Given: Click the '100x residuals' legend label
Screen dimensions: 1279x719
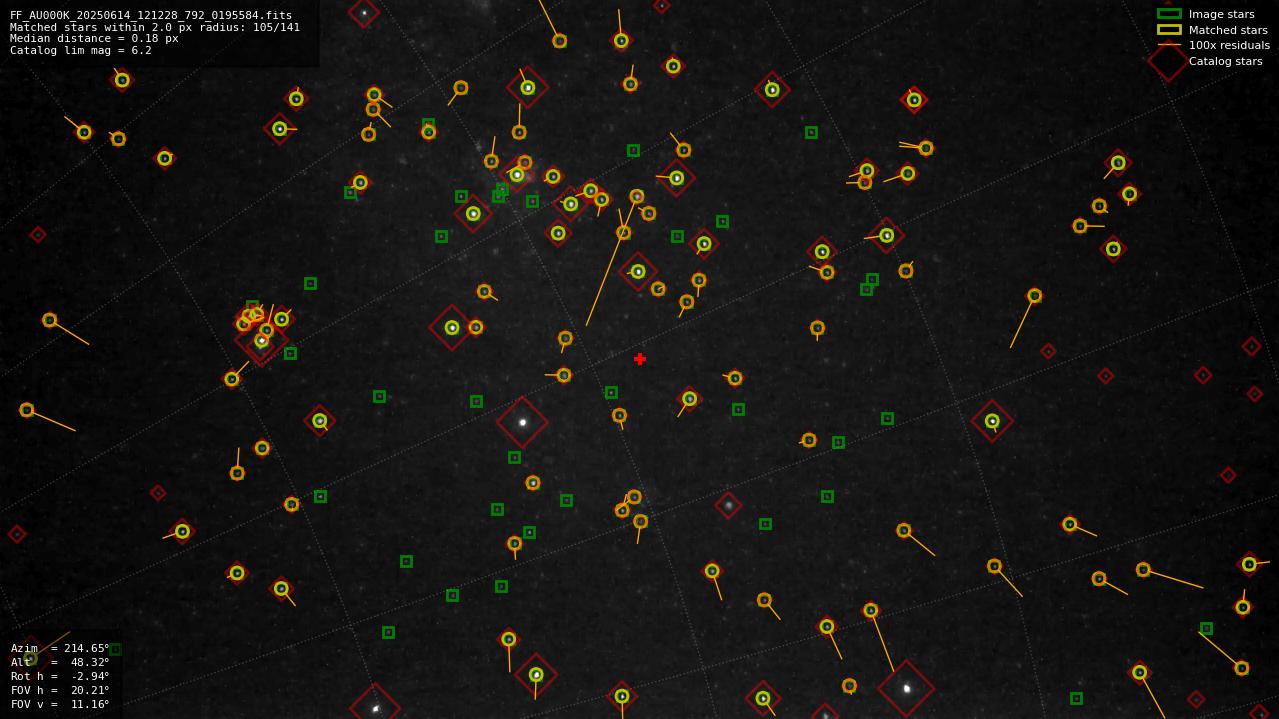Looking at the screenshot, I should pos(1229,45).
